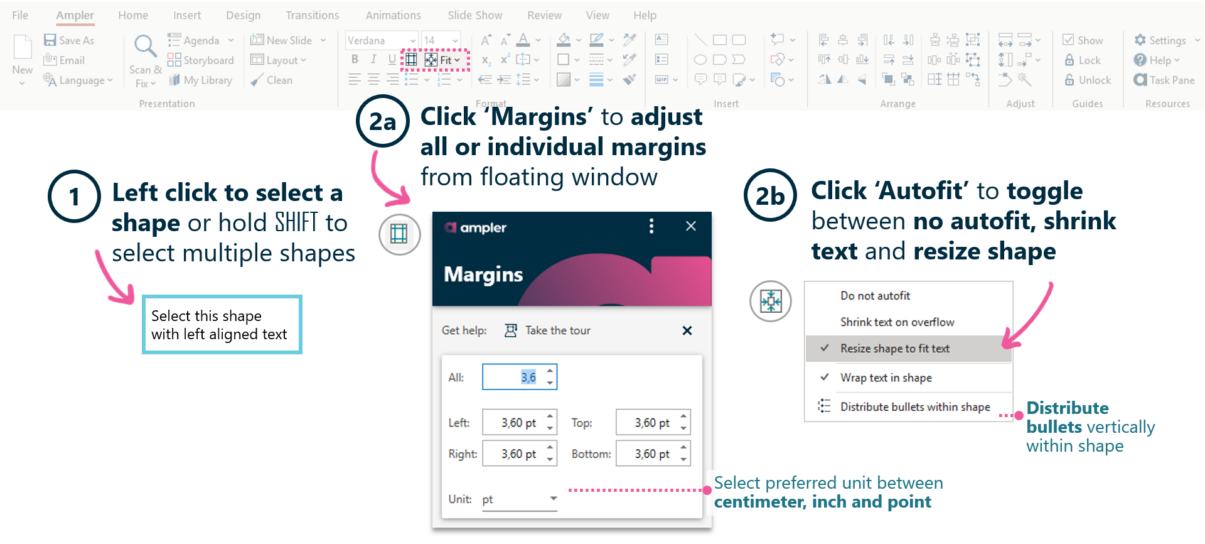
Task: Increase the Right margin stepper value
Action: [x=550, y=448]
